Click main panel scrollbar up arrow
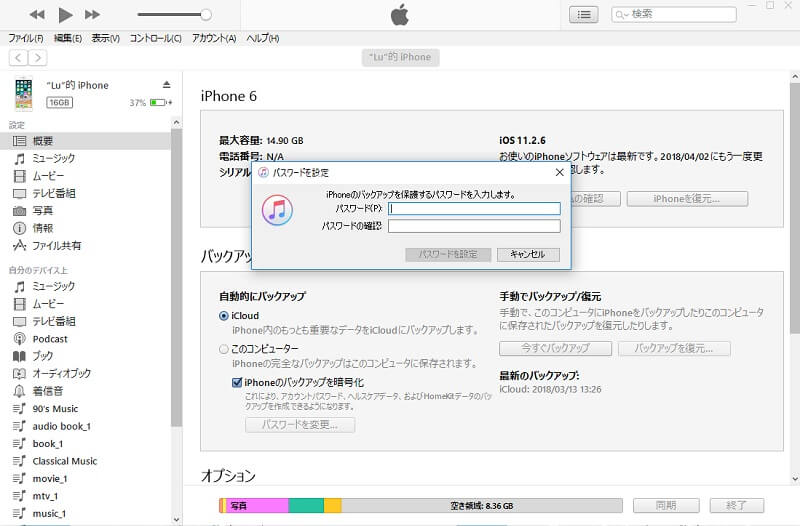Viewport: 801px width, 526px height. coord(795,77)
